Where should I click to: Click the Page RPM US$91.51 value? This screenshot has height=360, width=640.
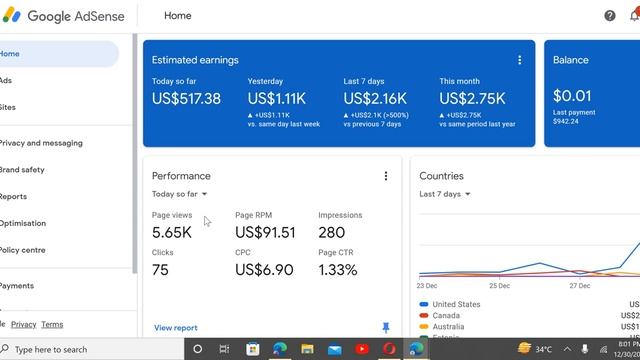coord(265,232)
